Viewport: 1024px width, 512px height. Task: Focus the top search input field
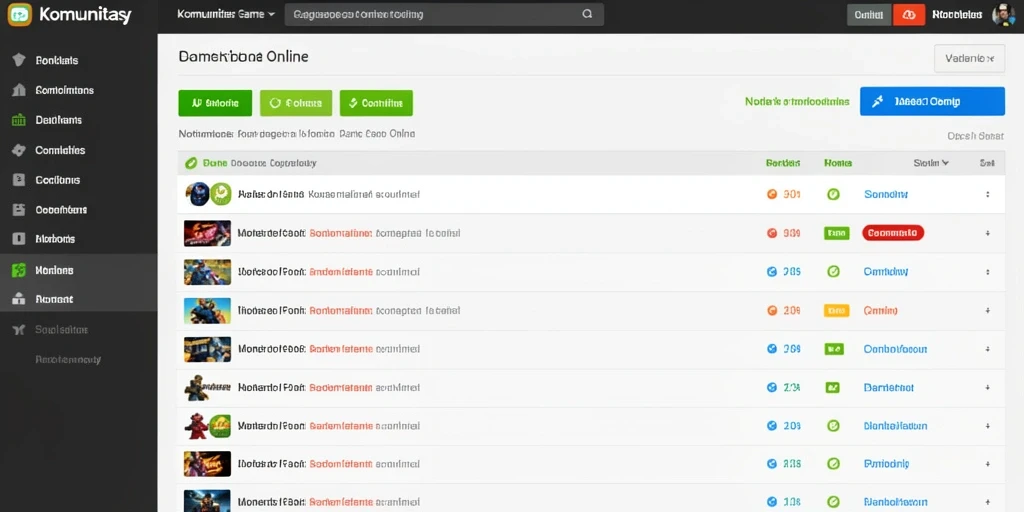pos(444,14)
